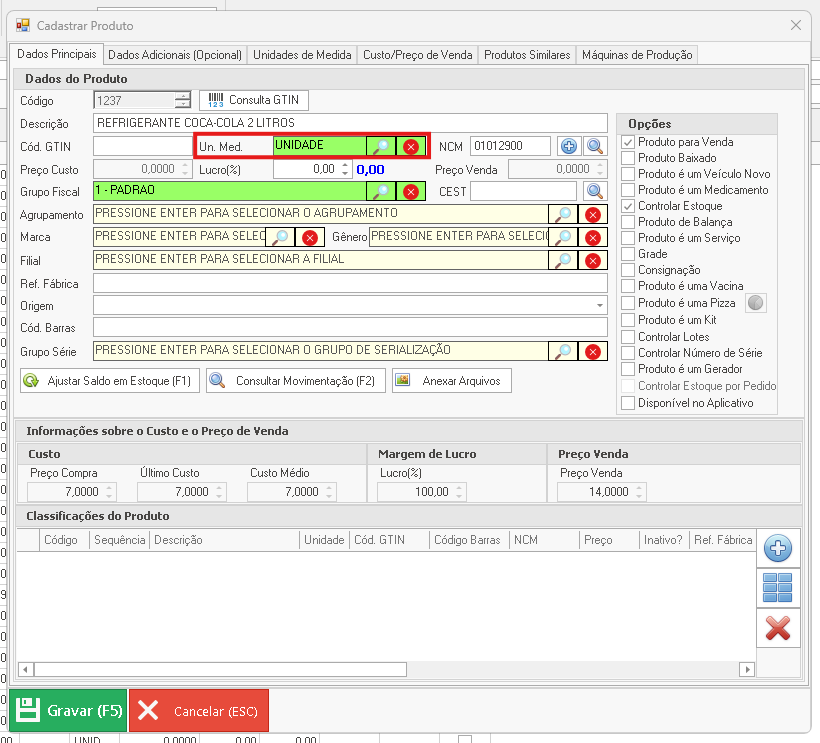Add classification with blue plus icon
This screenshot has width=820, height=743.
[778, 548]
